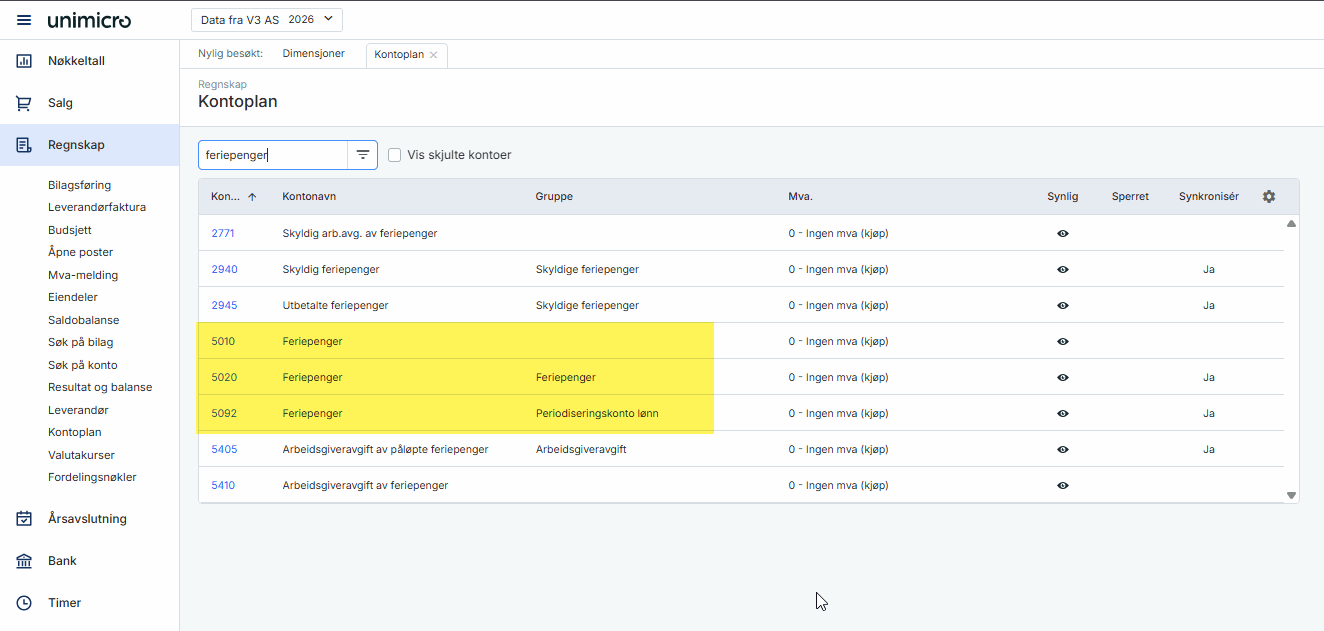Click the Salg shopping cart icon

24,103
